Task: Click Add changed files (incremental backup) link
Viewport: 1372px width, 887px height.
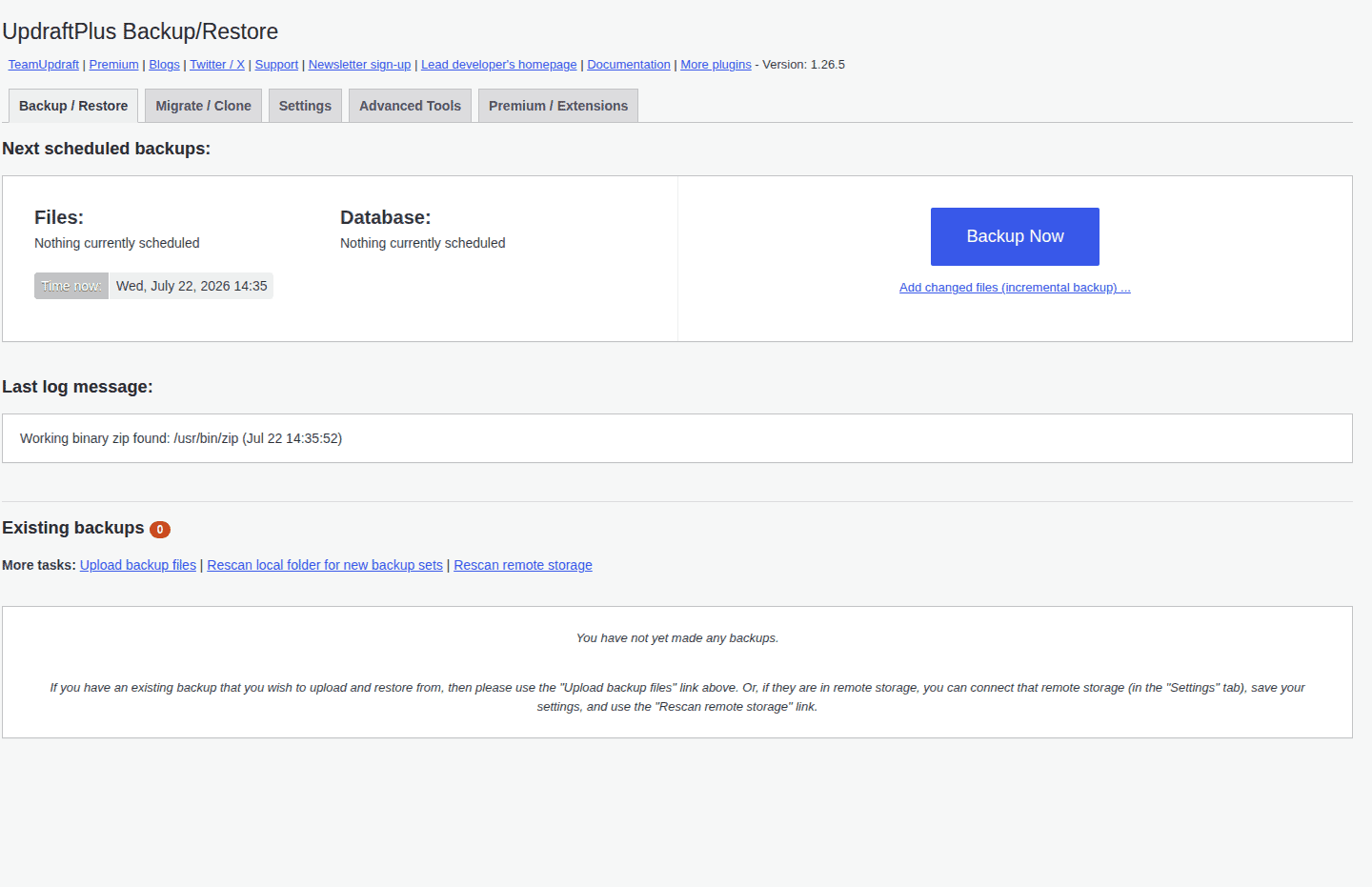Action: click(x=1015, y=288)
